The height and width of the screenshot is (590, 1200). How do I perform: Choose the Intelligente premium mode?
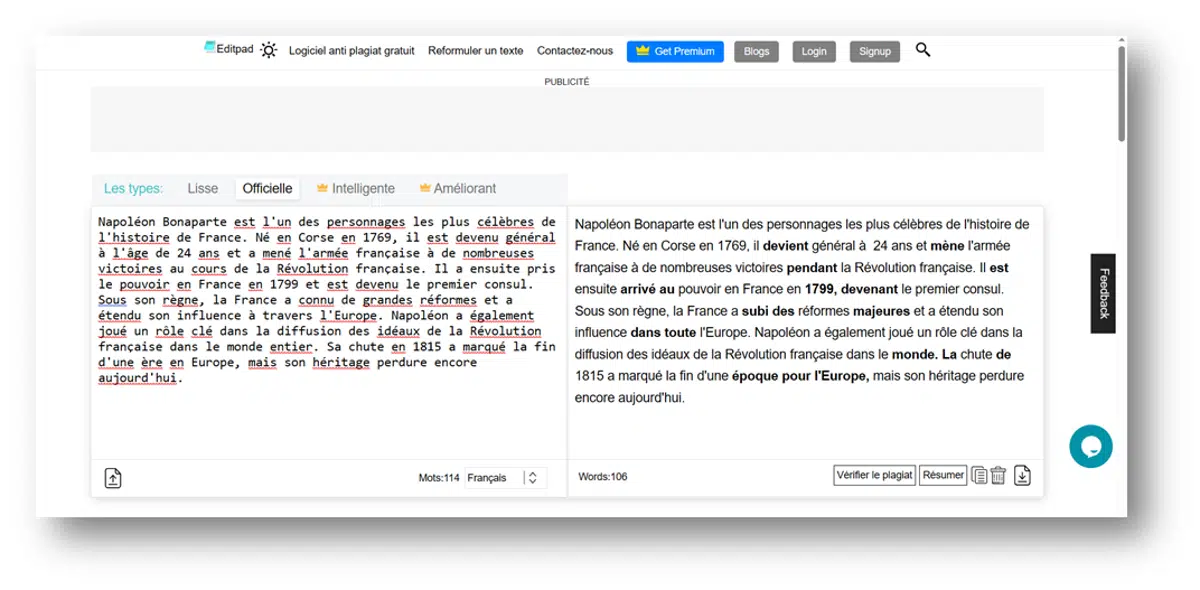pos(355,188)
